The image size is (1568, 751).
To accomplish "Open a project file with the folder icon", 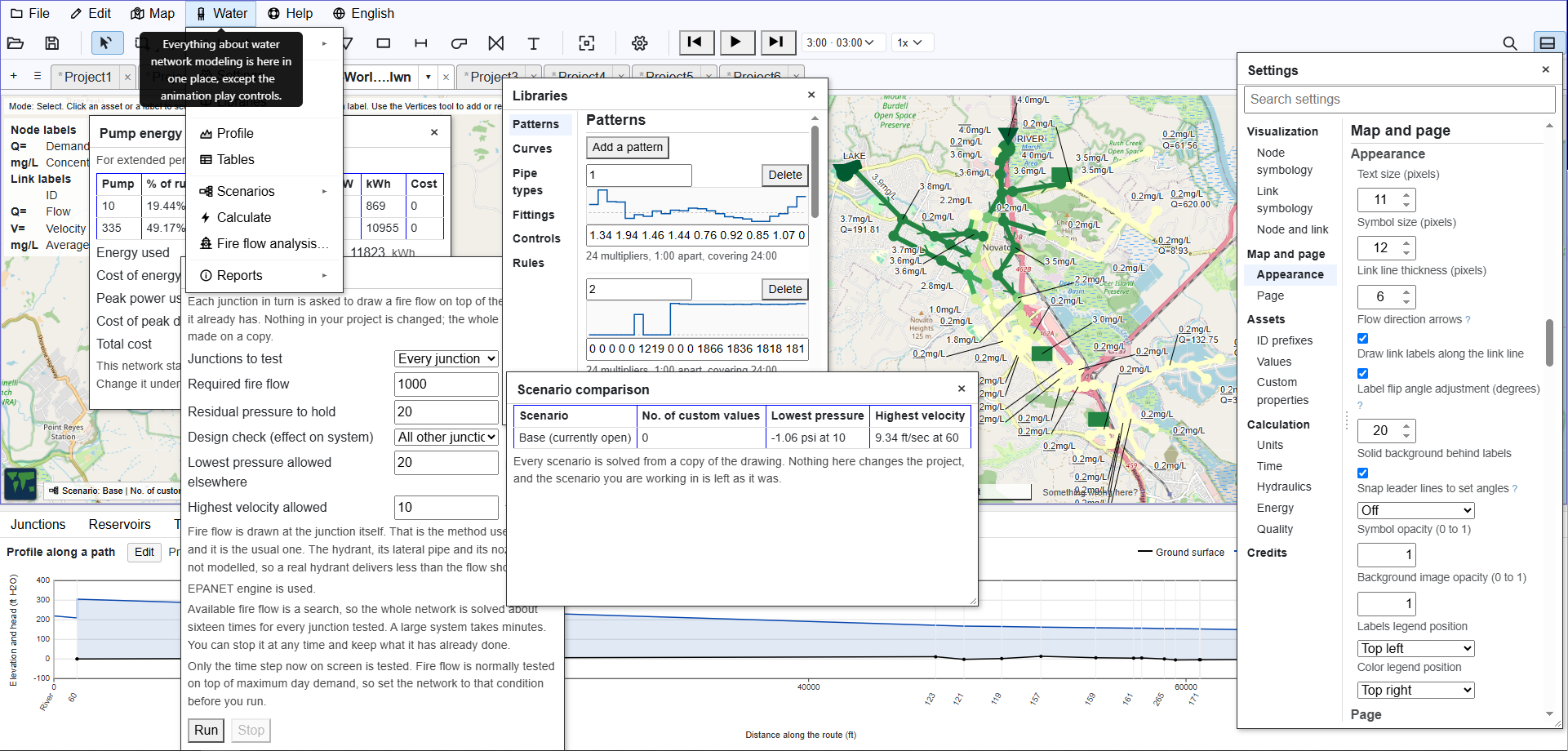I will (16, 43).
